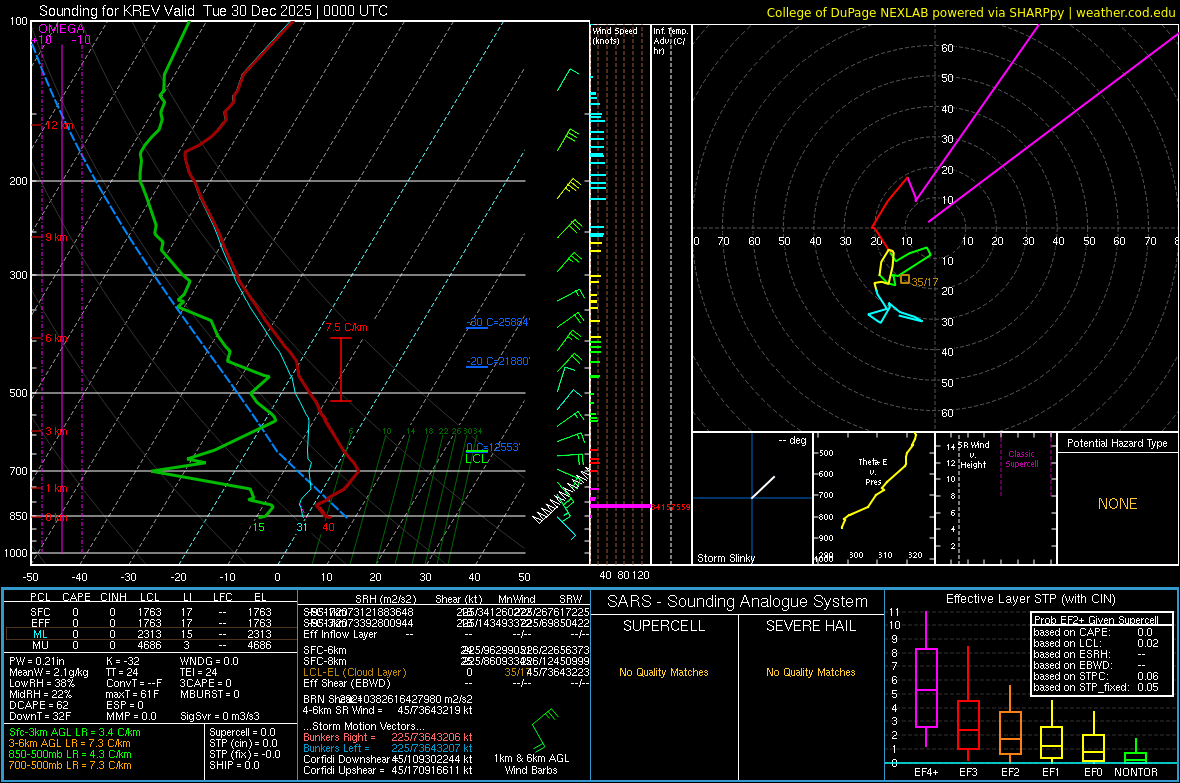Image resolution: width=1180 pixels, height=783 pixels.
Task: Click the 'WNDG = 0.0' value
Action: (x=209, y=661)
